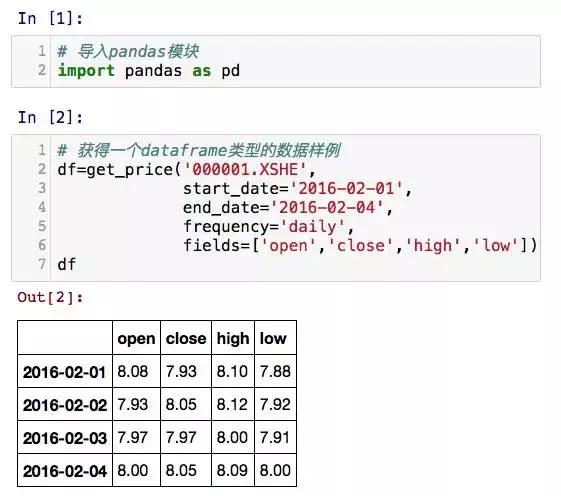Select the 2016-02-02 row index
Viewport: 561px width, 496px height.
65,405
